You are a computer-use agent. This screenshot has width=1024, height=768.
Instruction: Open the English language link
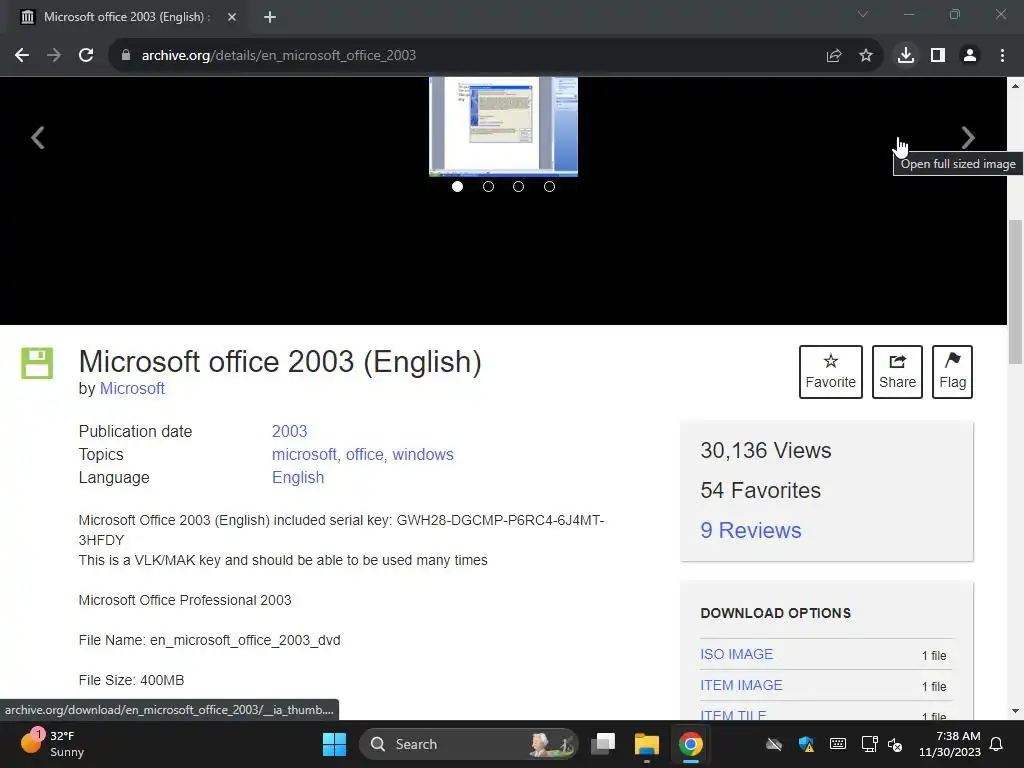tap(298, 477)
